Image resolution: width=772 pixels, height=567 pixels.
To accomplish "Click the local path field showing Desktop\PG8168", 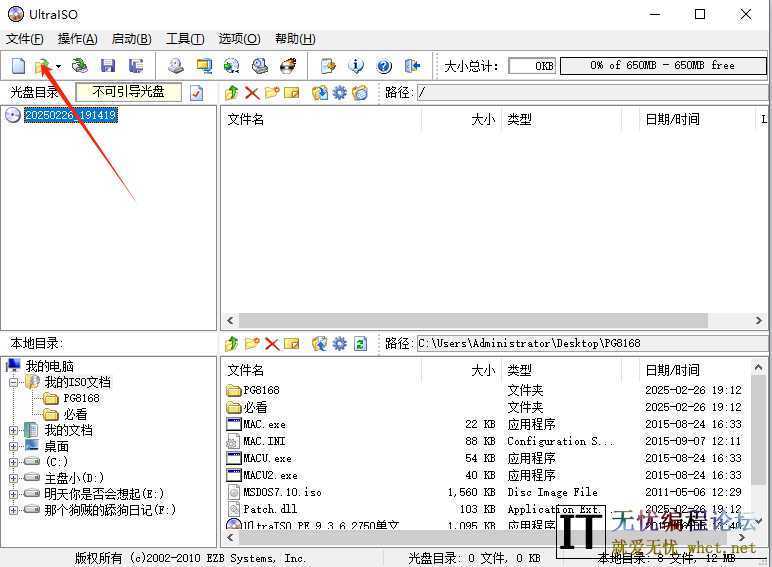I will click(x=590, y=344).
